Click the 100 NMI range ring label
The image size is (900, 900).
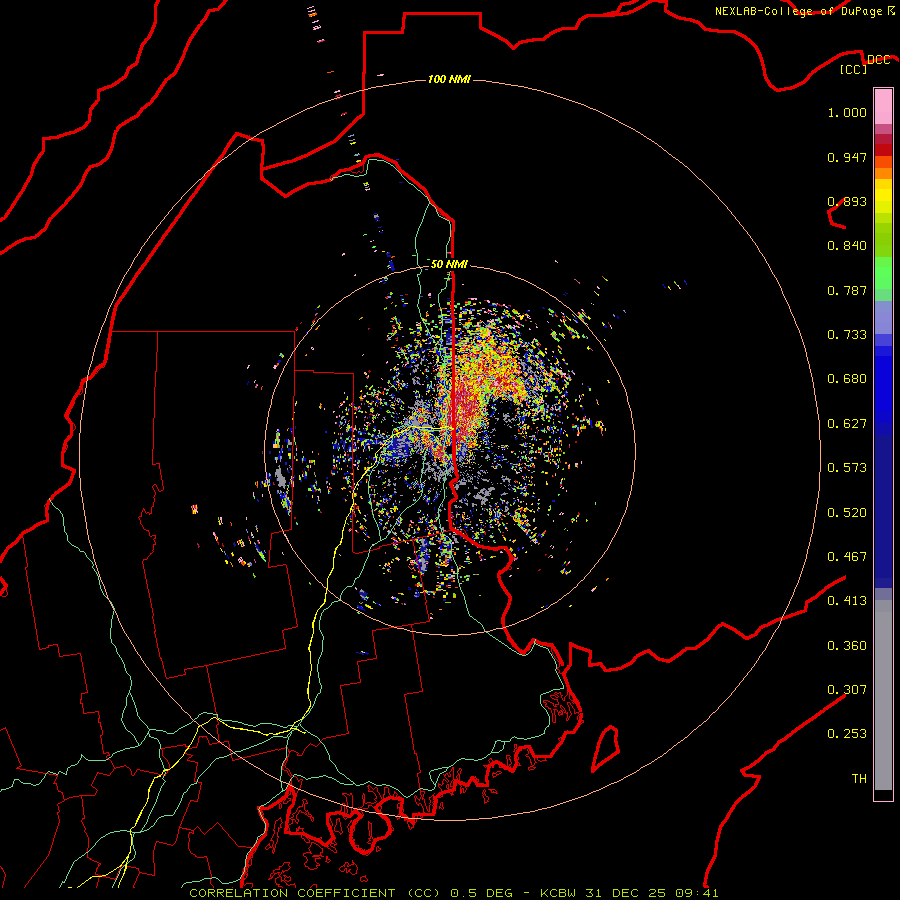[x=449, y=79]
